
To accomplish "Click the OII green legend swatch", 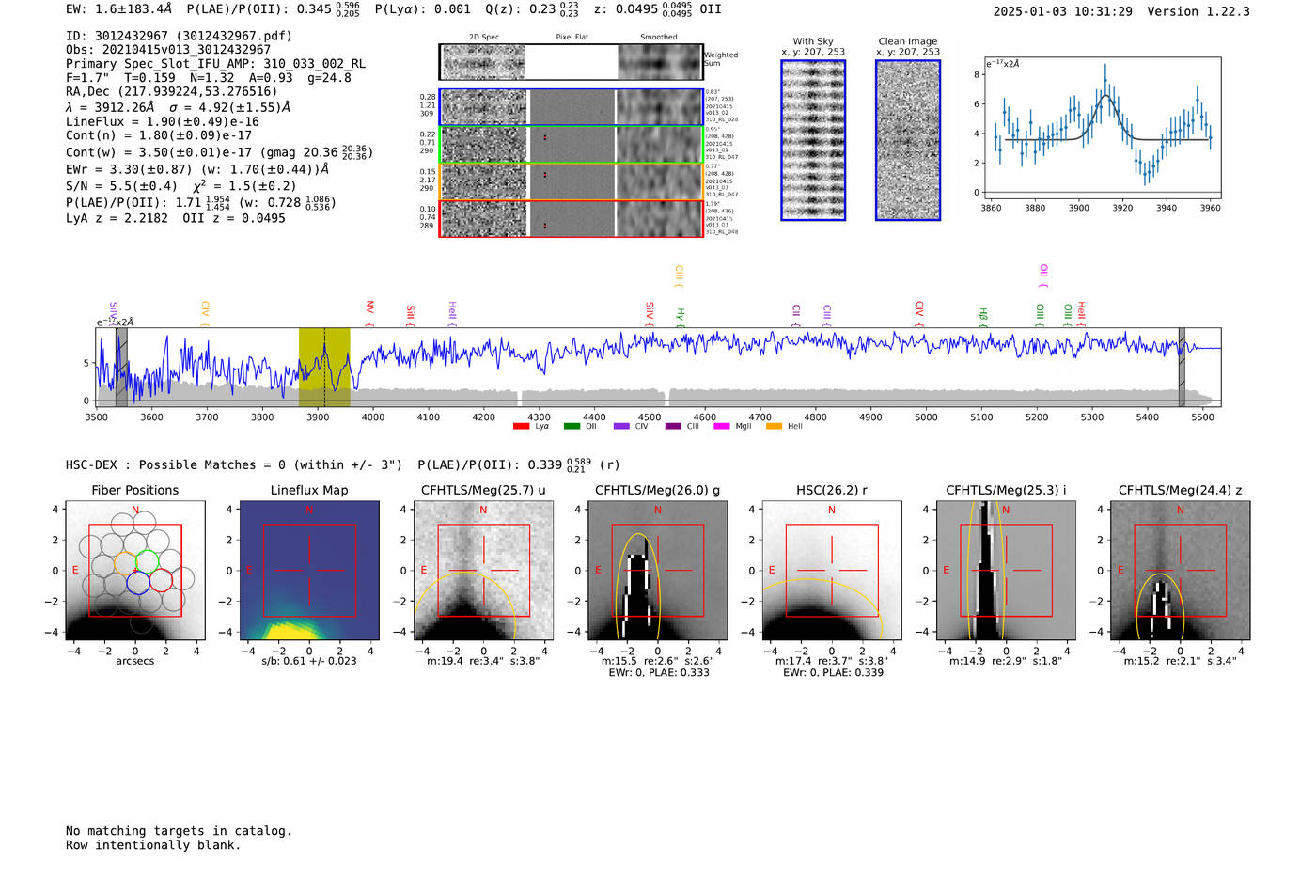I will coord(572,427).
